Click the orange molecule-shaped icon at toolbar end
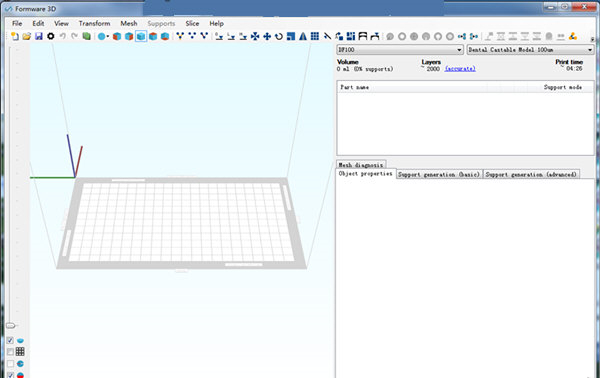This screenshot has width=600, height=378. pyautogui.click(x=572, y=36)
